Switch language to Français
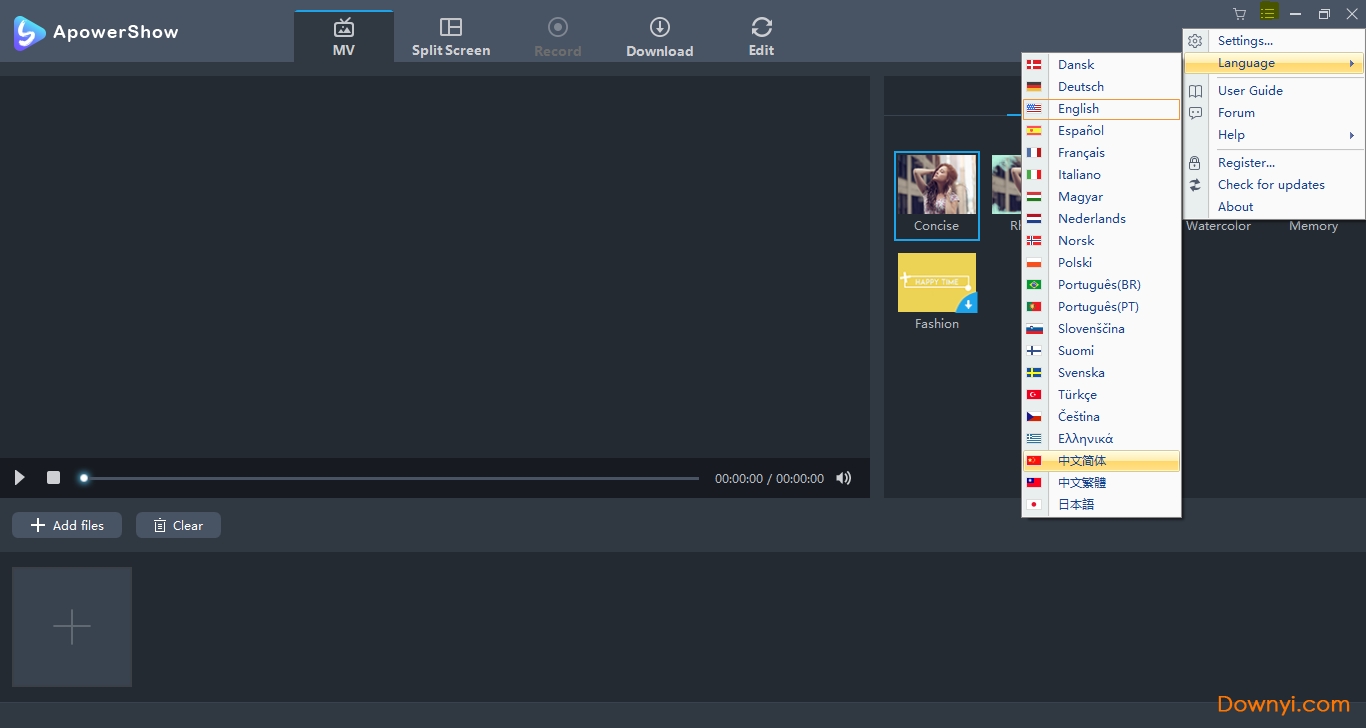The image size is (1366, 728). (x=1101, y=153)
